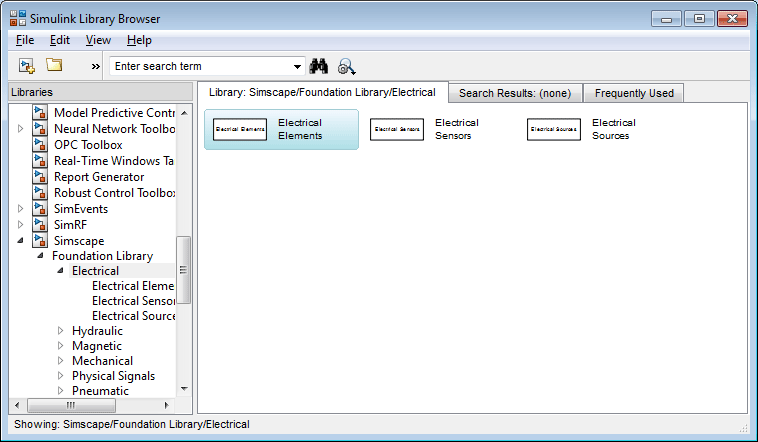Screen dimensions: 758x442
Task: Open the Help menu
Action: [139, 40]
